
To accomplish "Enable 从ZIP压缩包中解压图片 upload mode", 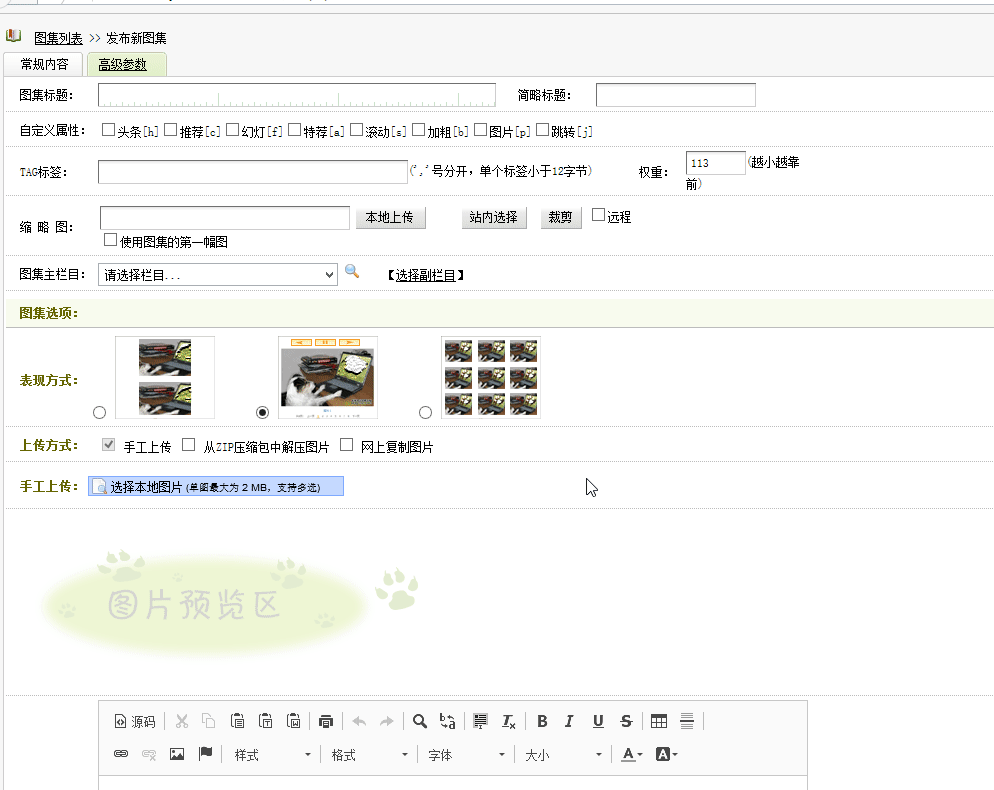I will pyautogui.click(x=189, y=444).
